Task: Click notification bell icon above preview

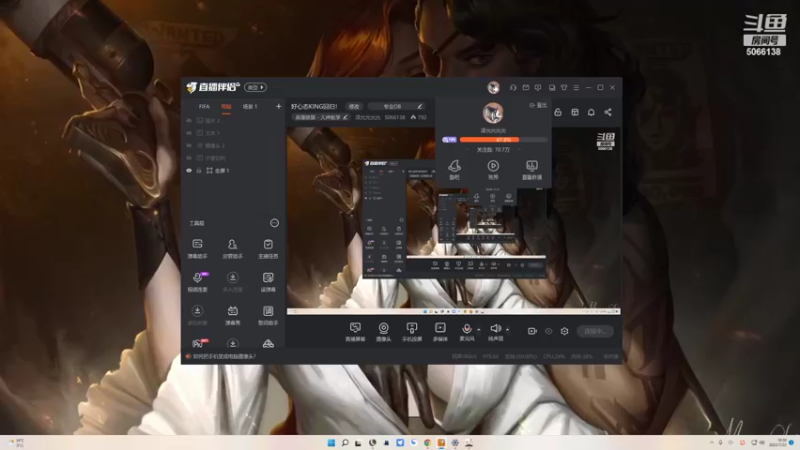Action: (591, 112)
